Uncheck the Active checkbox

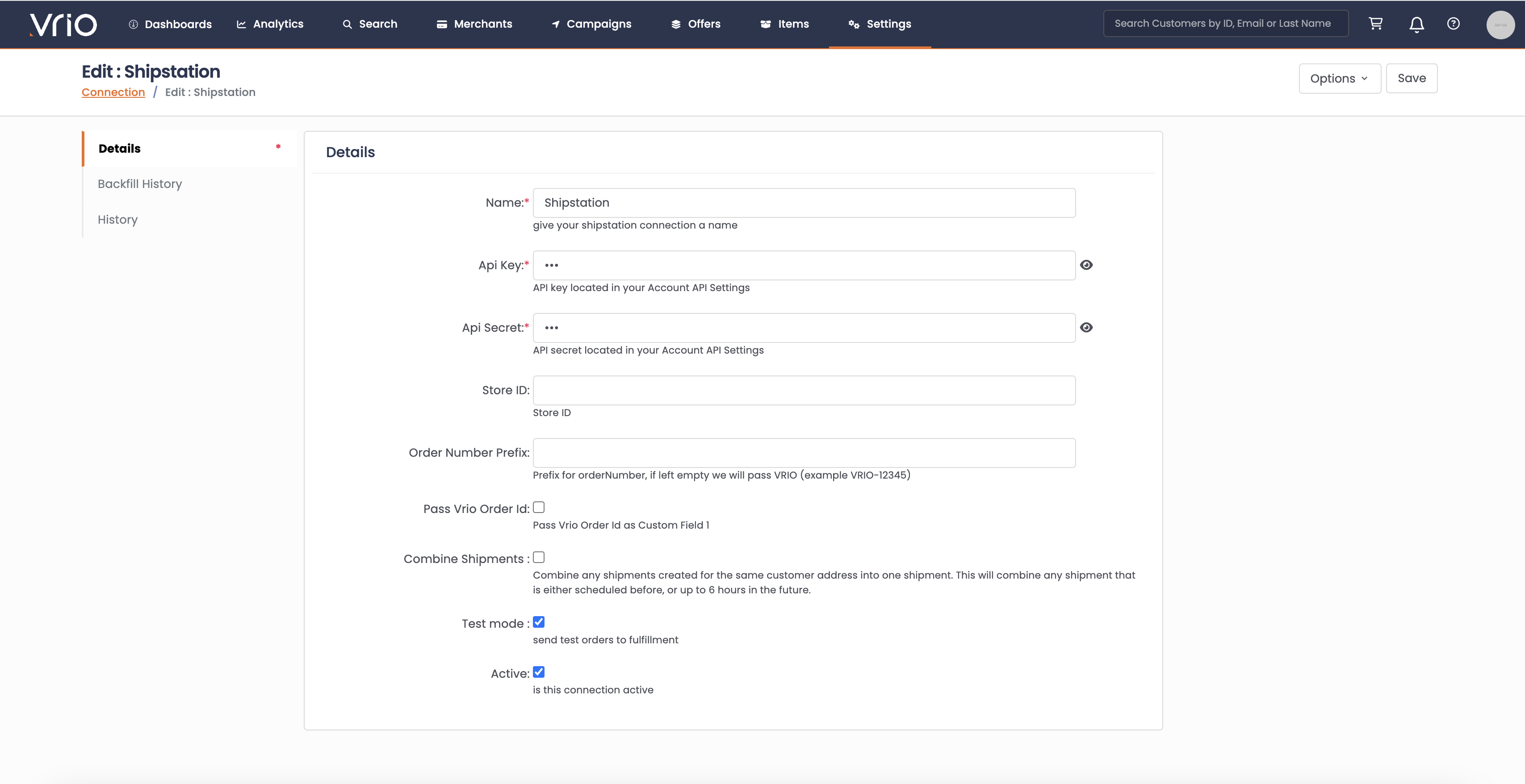(538, 672)
